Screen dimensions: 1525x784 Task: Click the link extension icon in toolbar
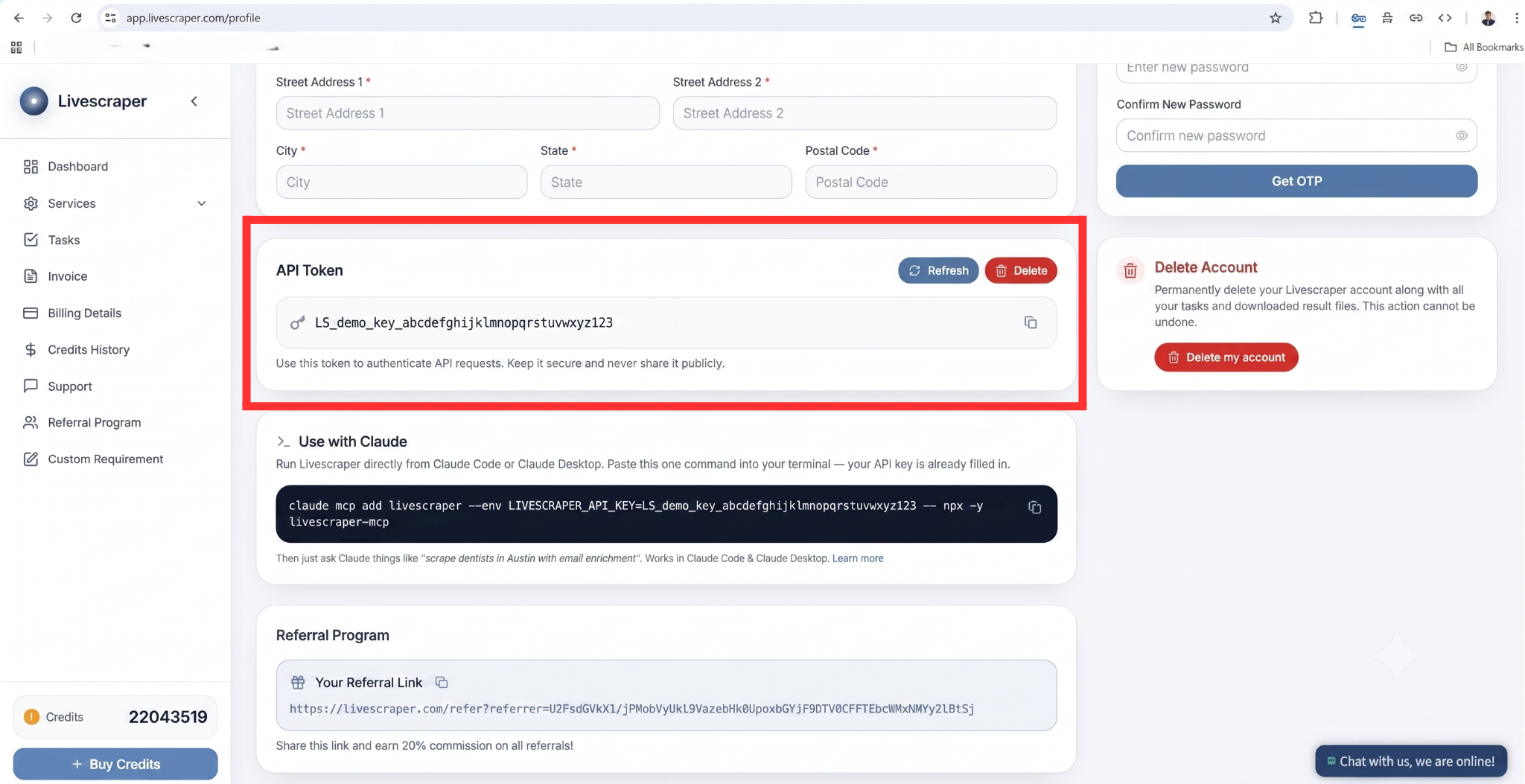1416,18
